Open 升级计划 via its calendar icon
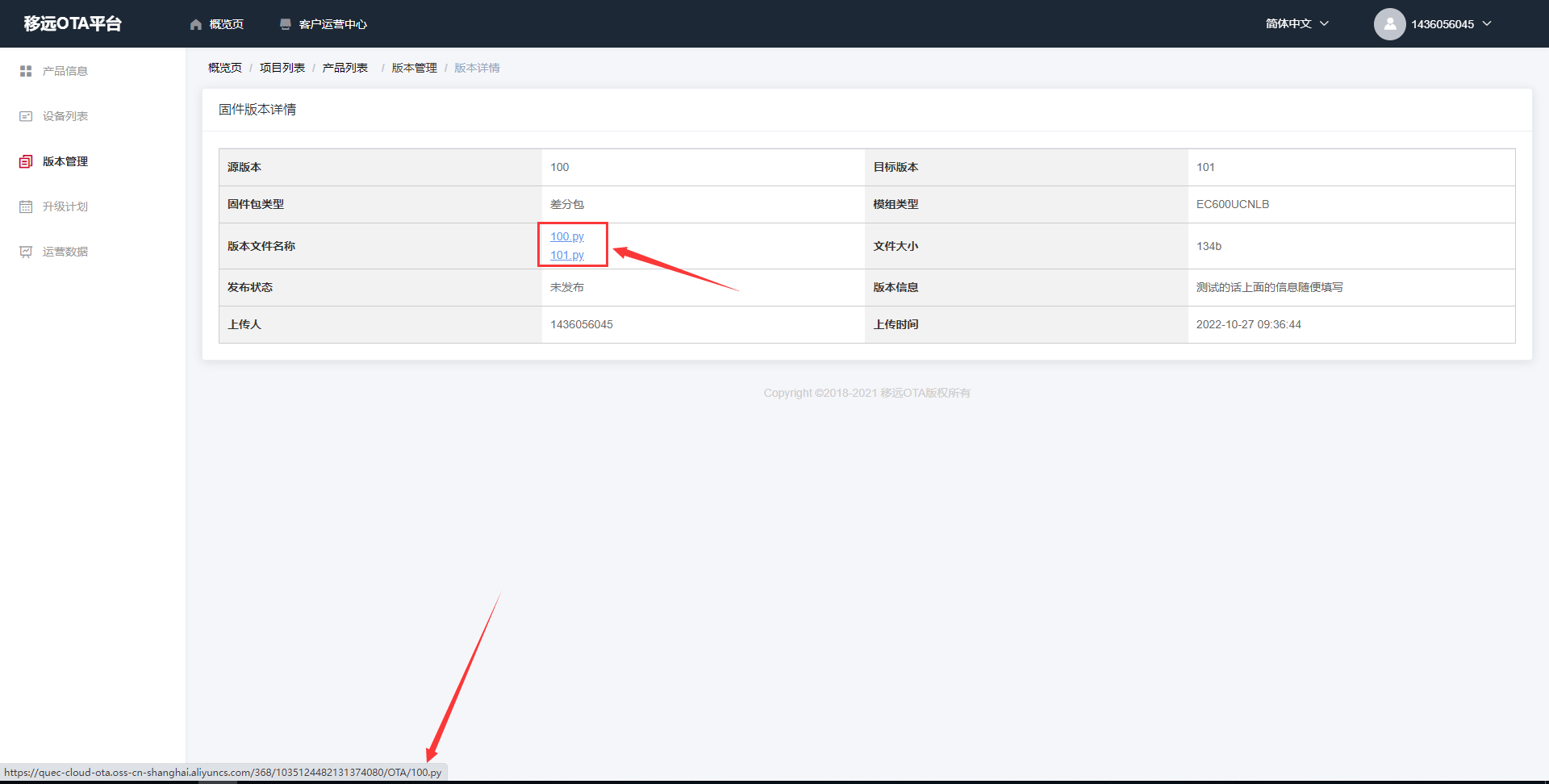The image size is (1549, 784). (x=25, y=206)
